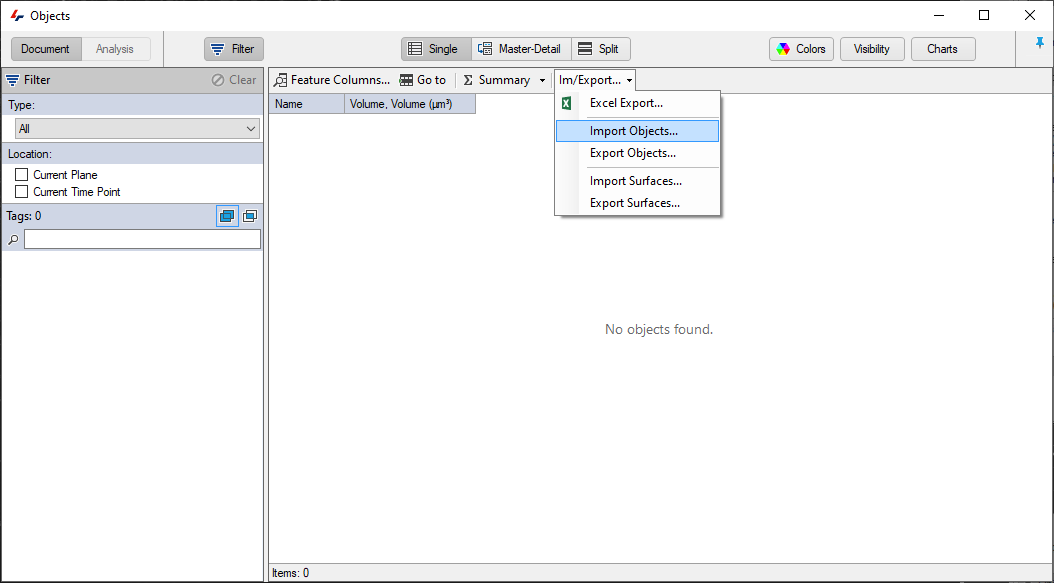The height and width of the screenshot is (583, 1054).
Task: Click the Colors button
Action: pyautogui.click(x=800, y=48)
